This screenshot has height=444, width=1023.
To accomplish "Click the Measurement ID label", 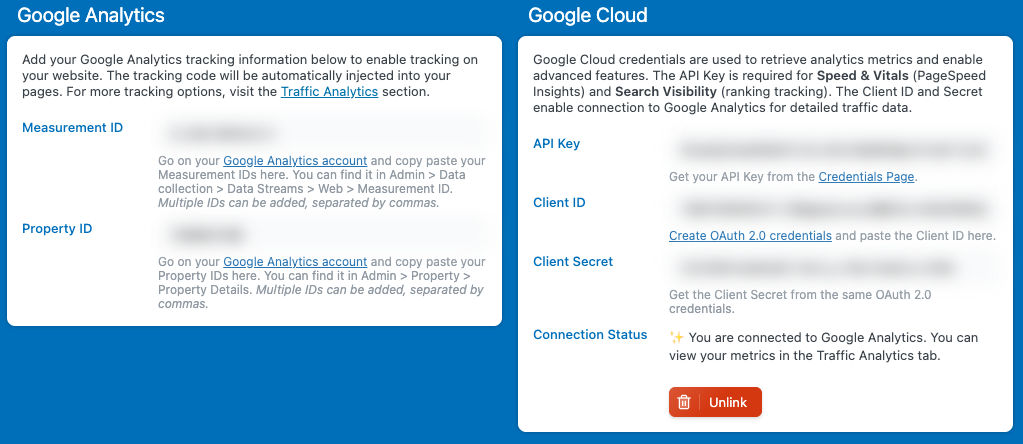I will (72, 128).
